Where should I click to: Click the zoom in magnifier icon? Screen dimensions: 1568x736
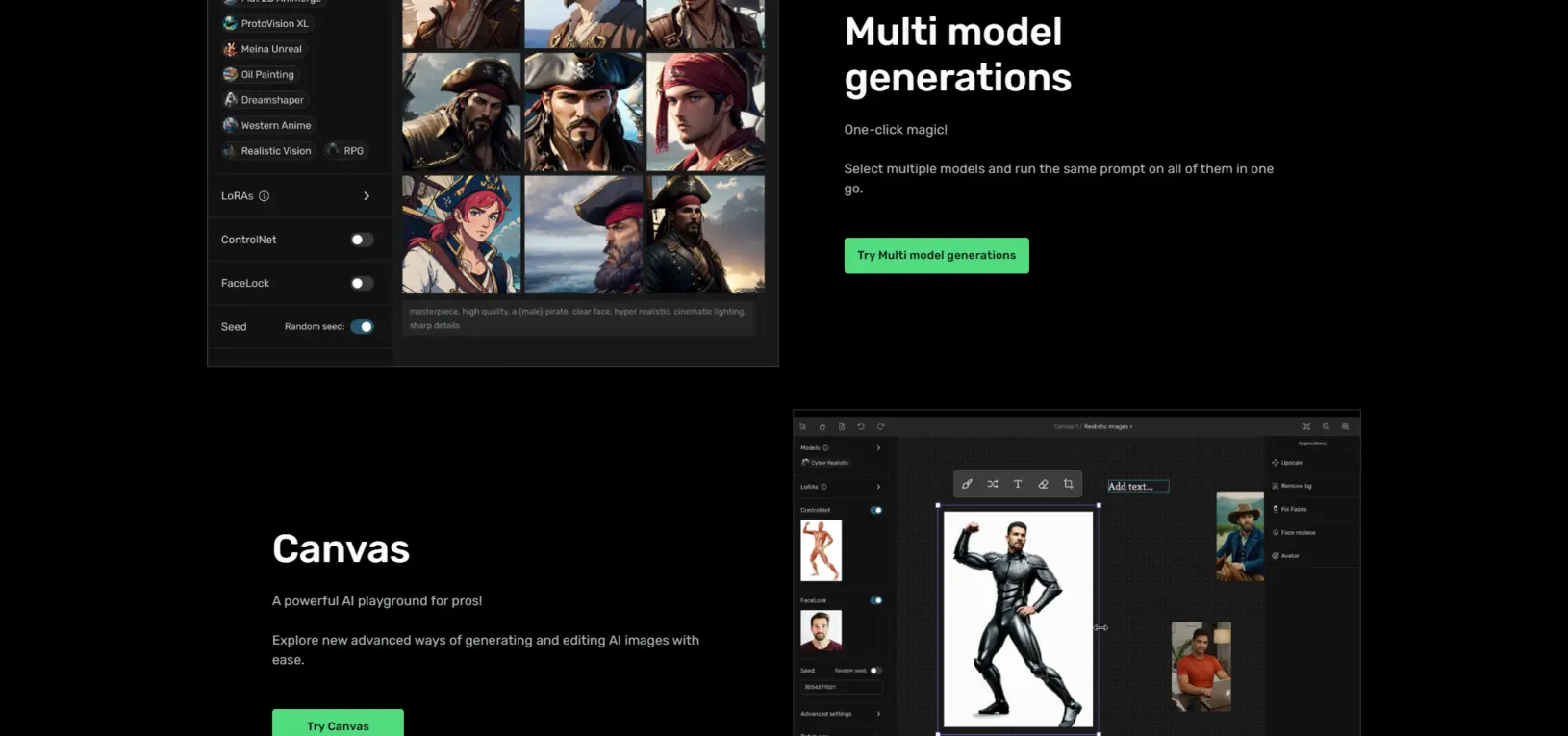1345,426
